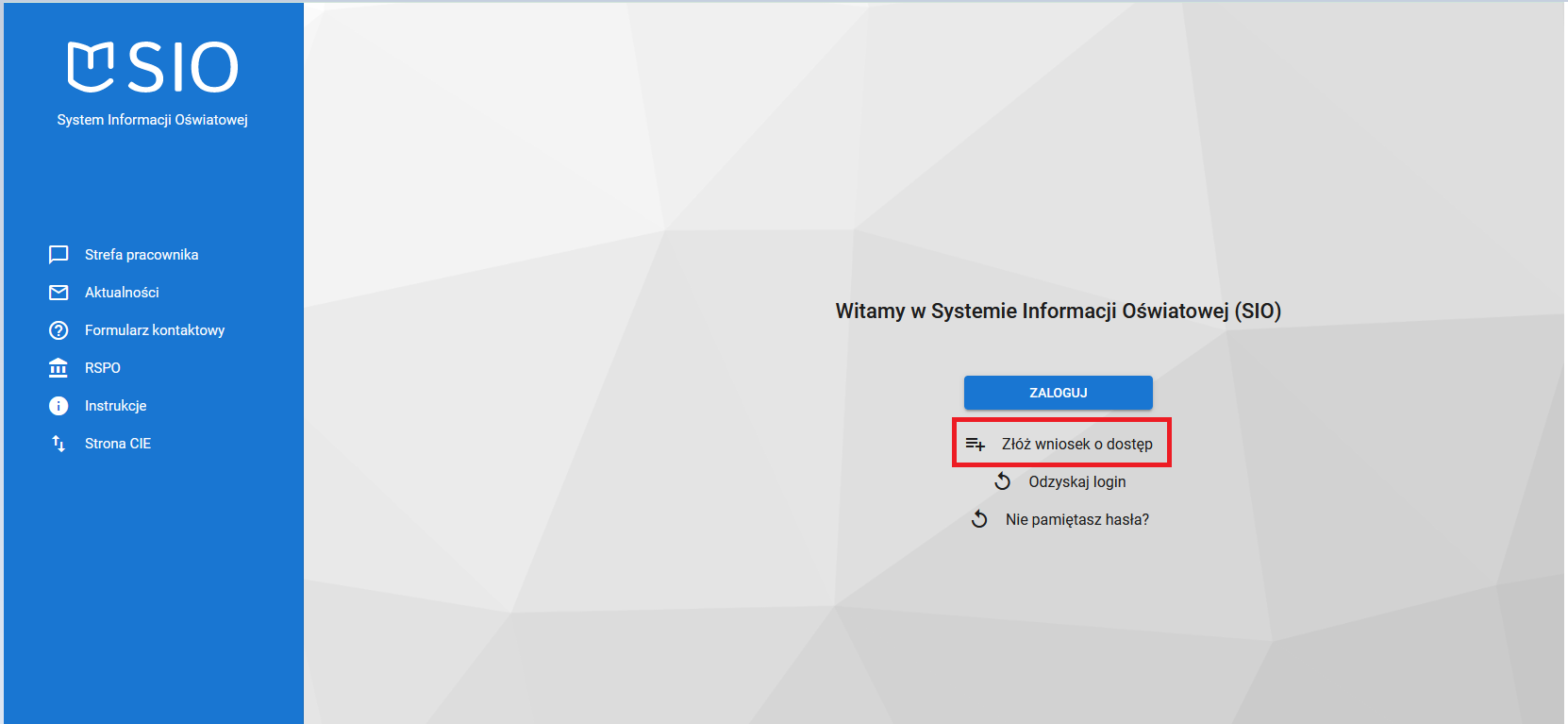Click the Aktualności envelope icon
The height and width of the screenshot is (724, 1568).
coord(58,293)
